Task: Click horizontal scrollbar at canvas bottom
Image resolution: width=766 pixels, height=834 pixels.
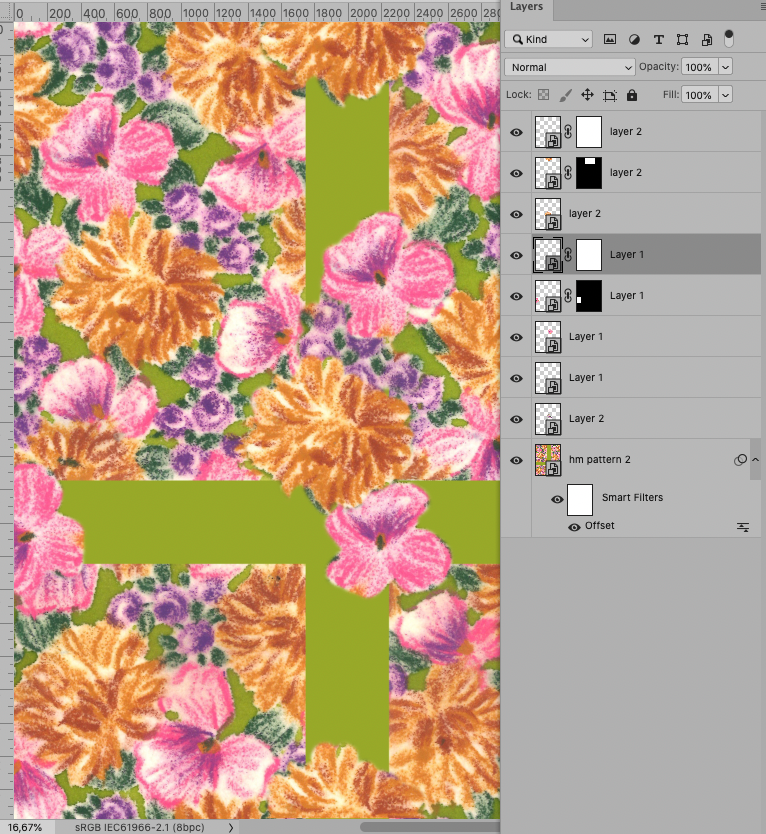Action: [430, 827]
